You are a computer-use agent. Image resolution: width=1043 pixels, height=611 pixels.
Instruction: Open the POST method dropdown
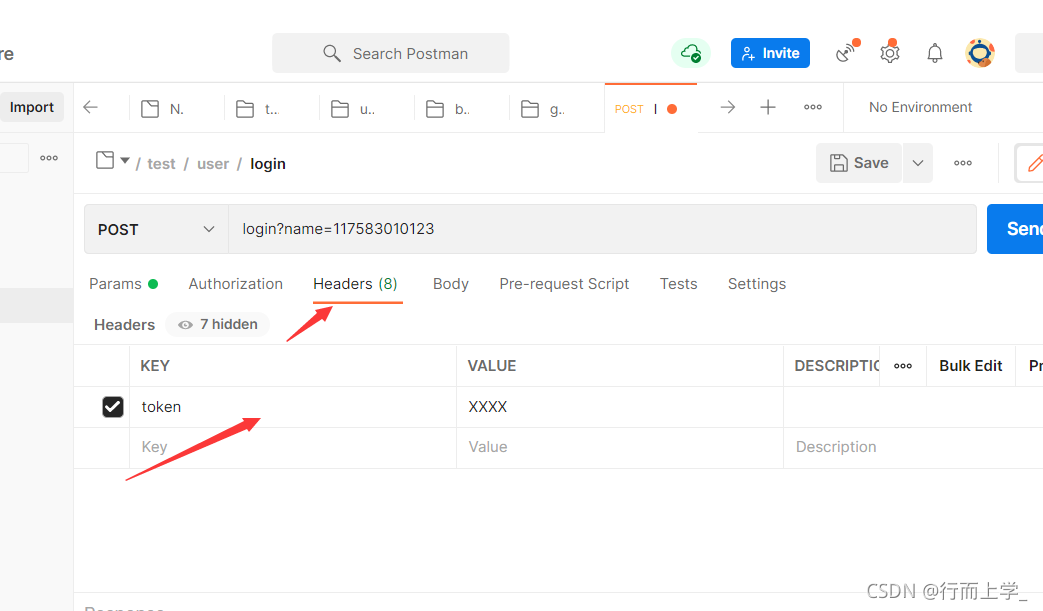point(156,229)
